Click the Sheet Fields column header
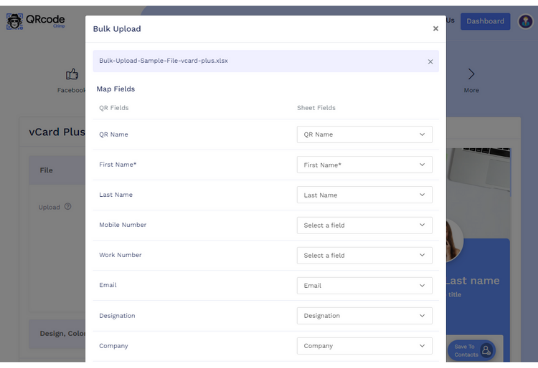The width and height of the screenshot is (538, 368). click(316, 108)
